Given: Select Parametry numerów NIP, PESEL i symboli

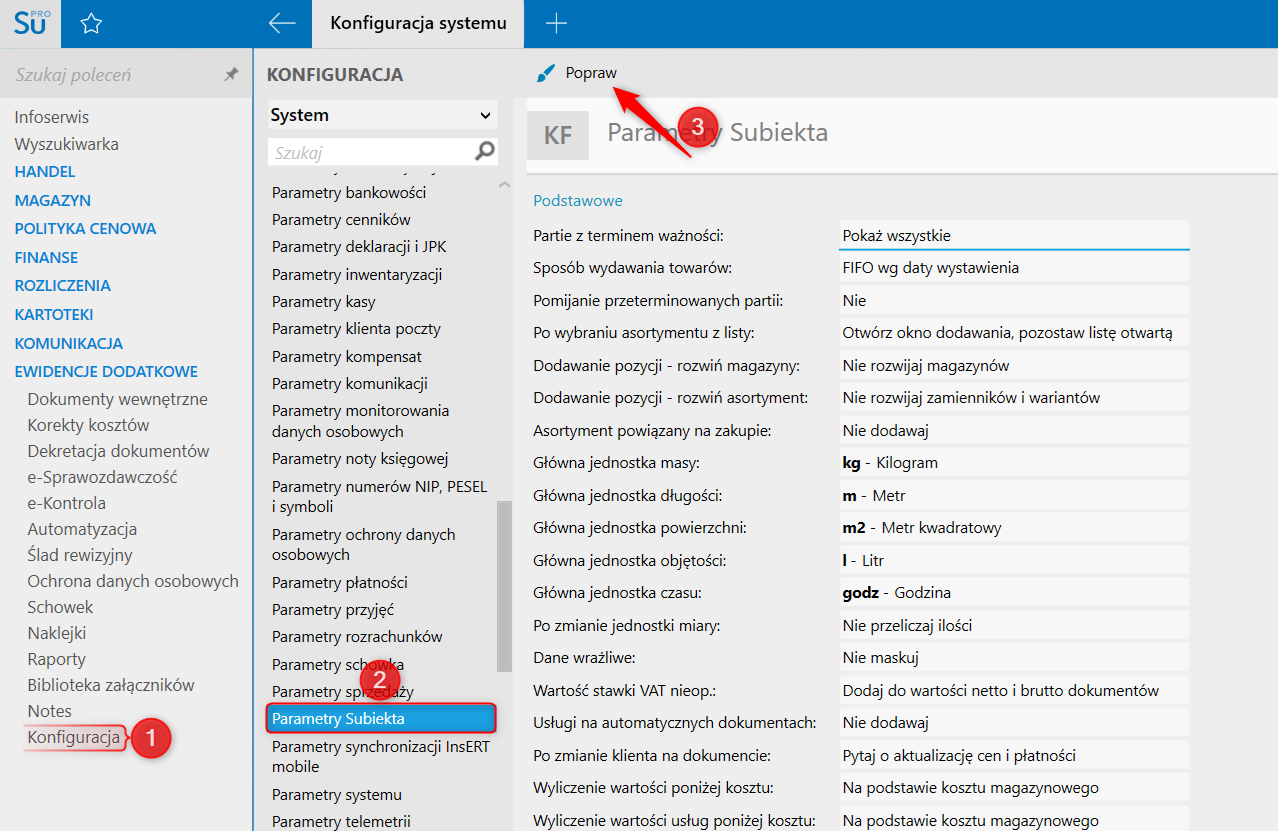Looking at the screenshot, I should click(380, 497).
